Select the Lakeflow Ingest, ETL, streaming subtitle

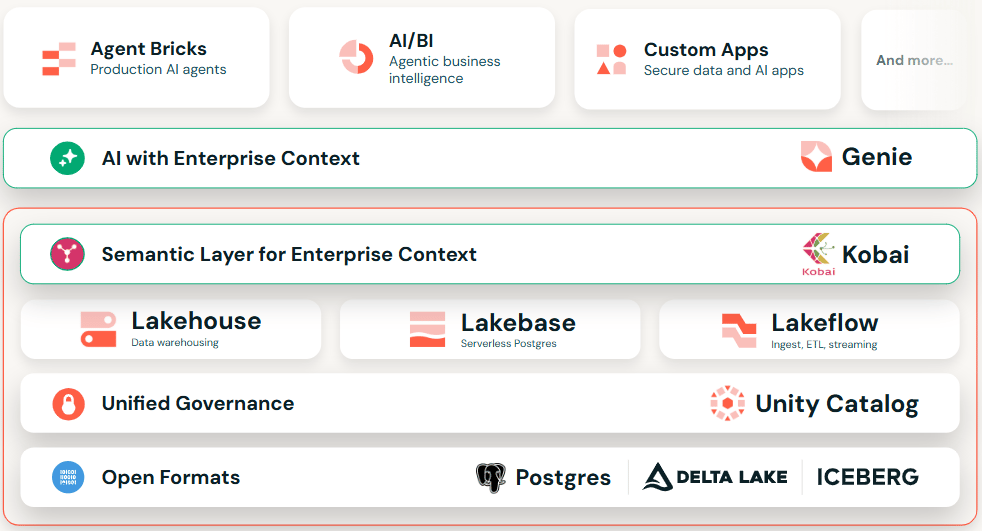(824, 345)
